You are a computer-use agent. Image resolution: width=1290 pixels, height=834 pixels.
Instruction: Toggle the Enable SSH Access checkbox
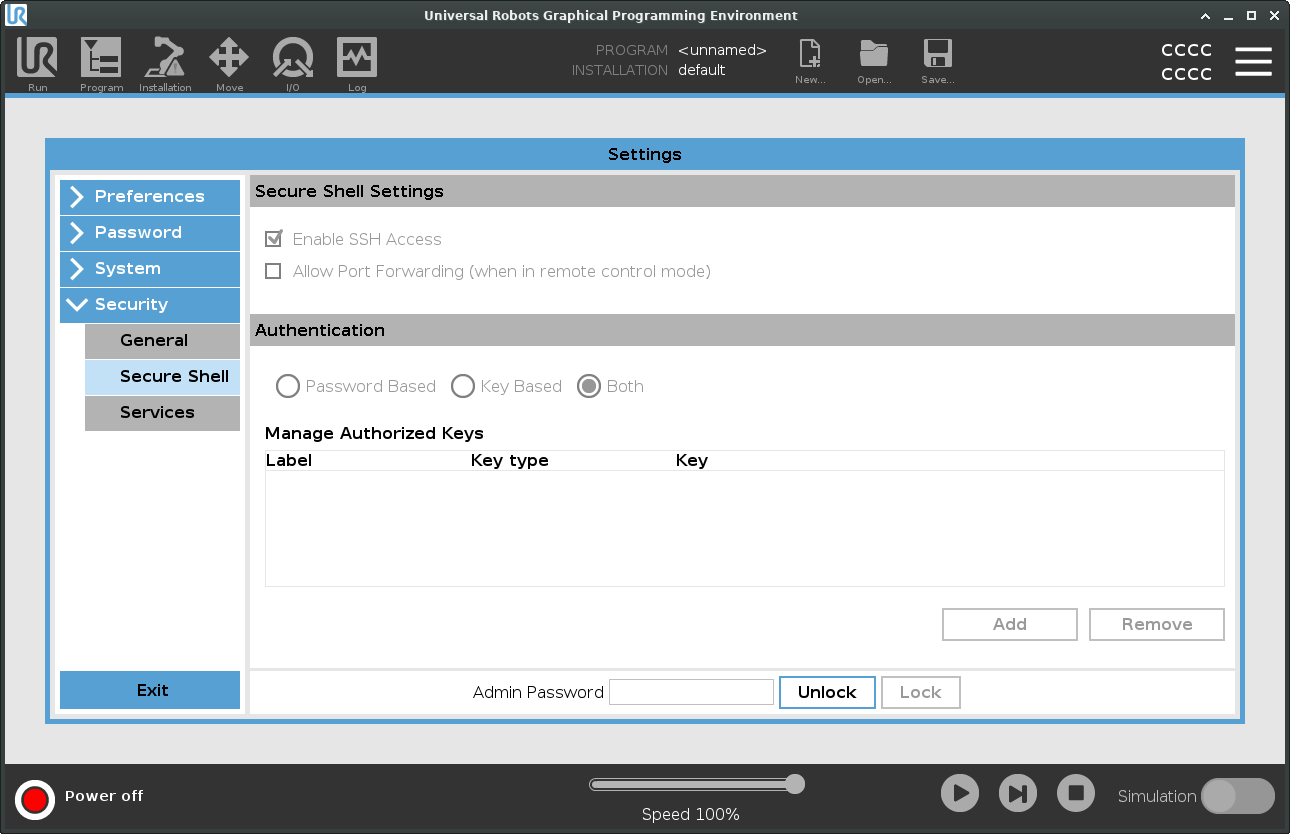273,239
